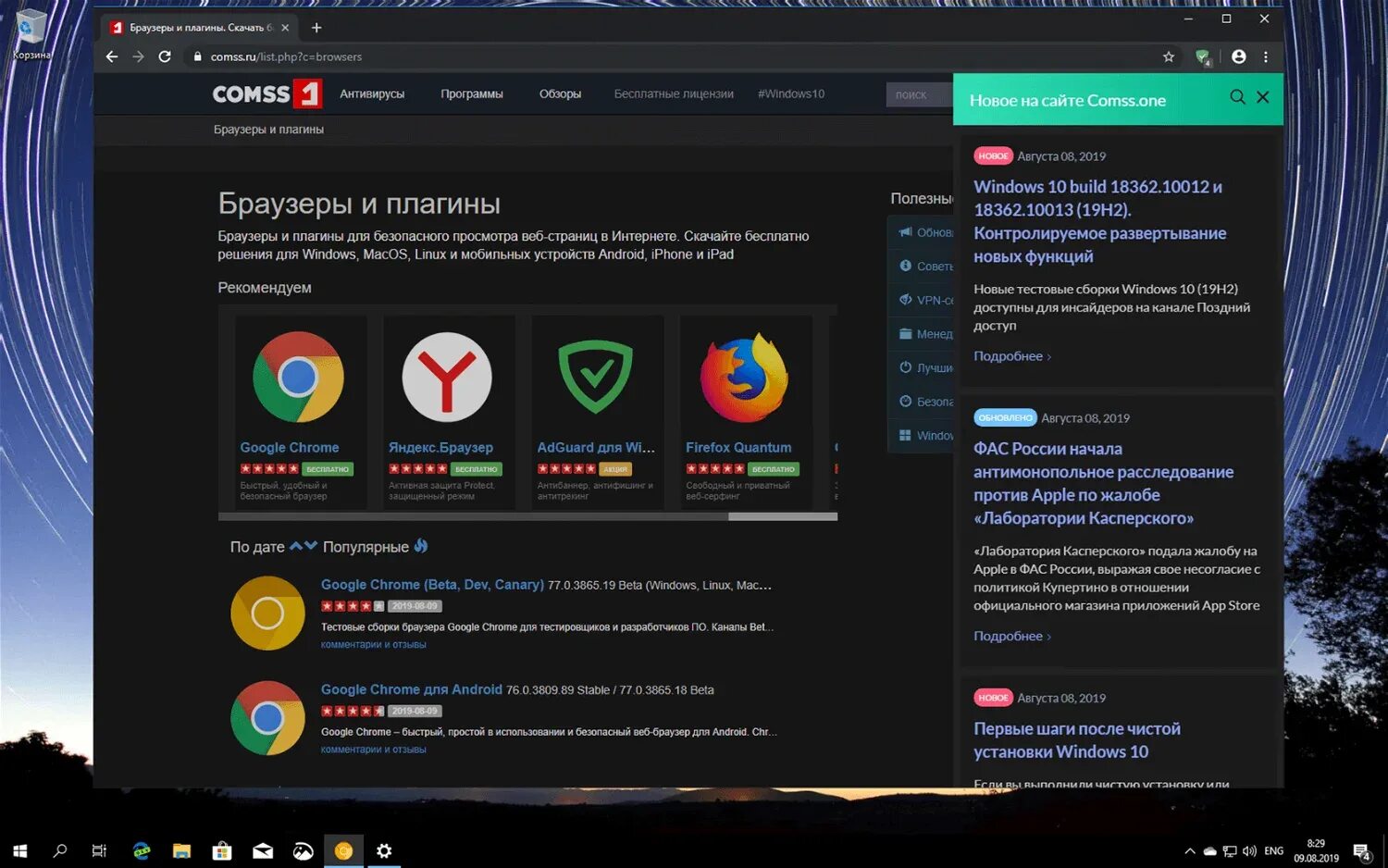Click search magnifier in Comss.one panel

[x=1237, y=97]
